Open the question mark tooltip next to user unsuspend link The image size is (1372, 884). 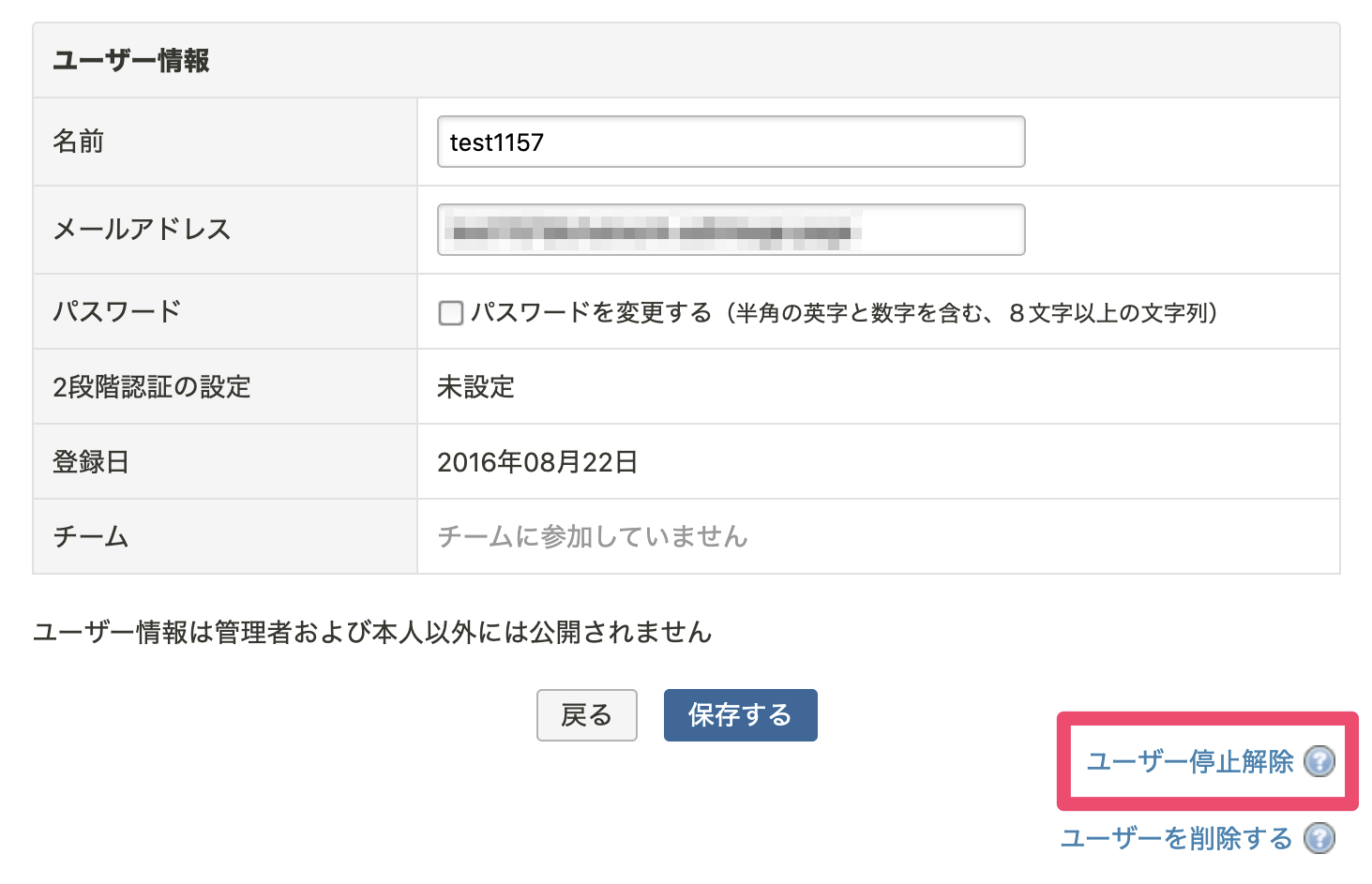[x=1320, y=762]
